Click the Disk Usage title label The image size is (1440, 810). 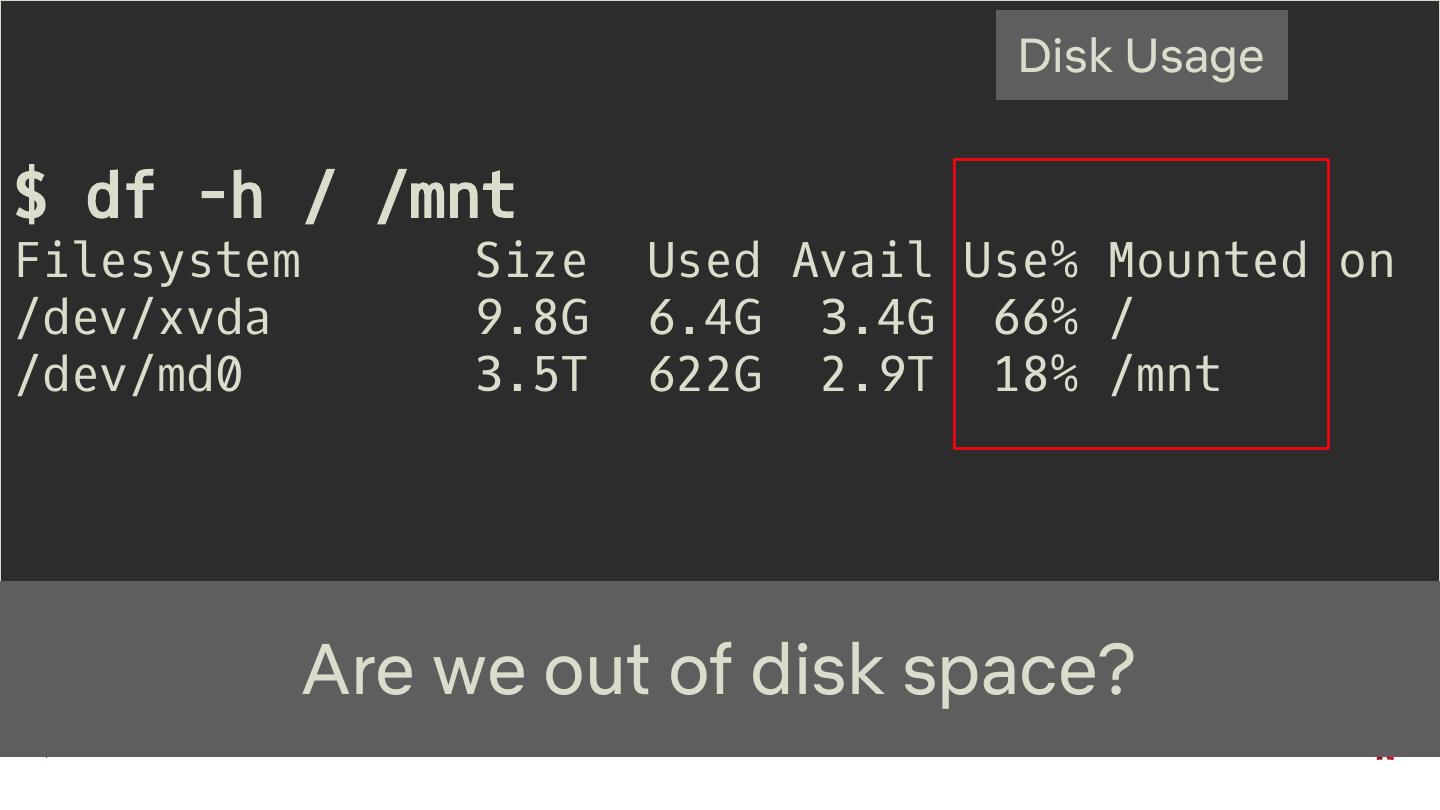coord(1141,56)
